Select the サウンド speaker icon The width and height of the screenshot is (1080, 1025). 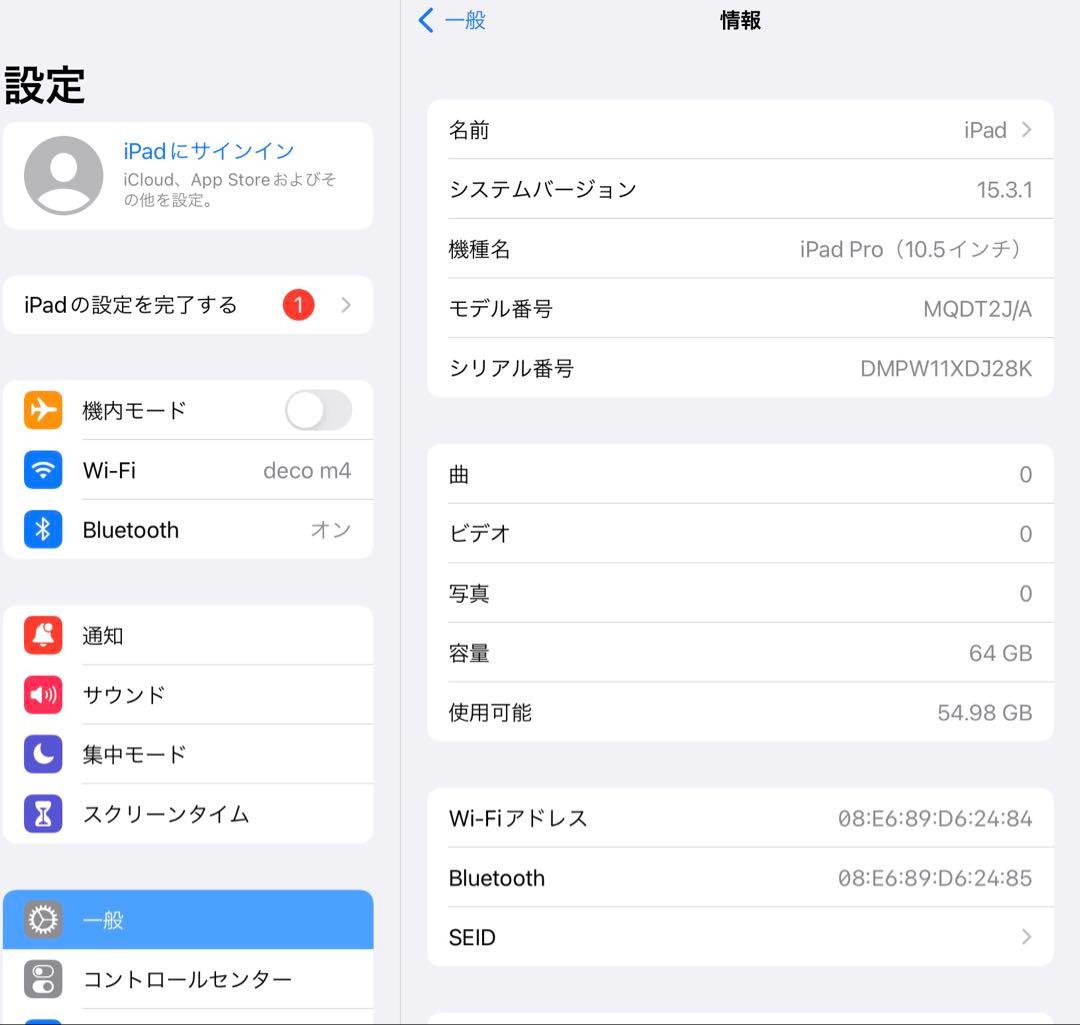coord(44,695)
